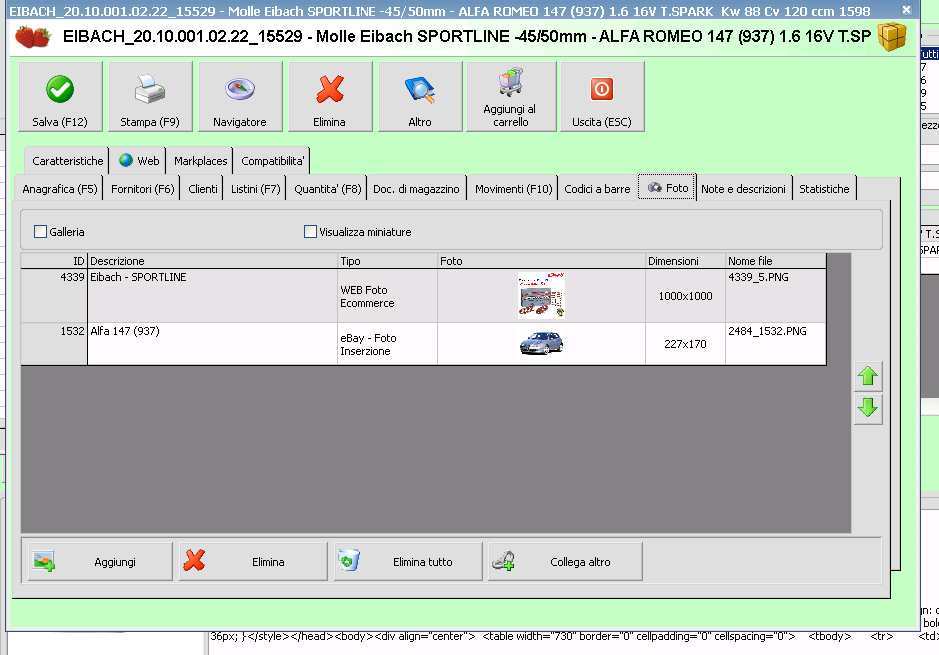Open Note e descrizioni tab
This screenshot has height=655, width=939.
[x=743, y=189]
